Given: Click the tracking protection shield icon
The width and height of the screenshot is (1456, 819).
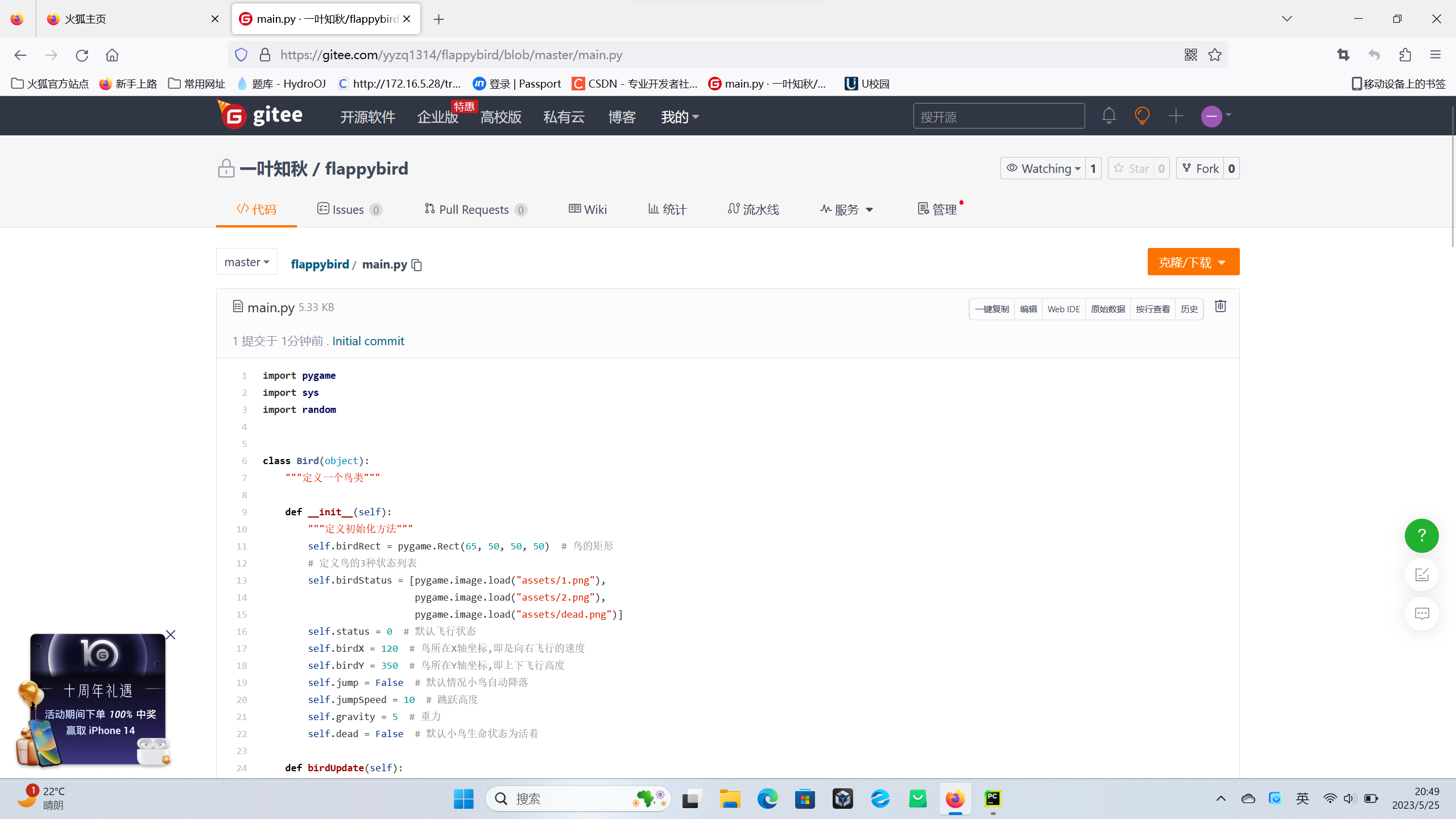Looking at the screenshot, I should point(241,55).
